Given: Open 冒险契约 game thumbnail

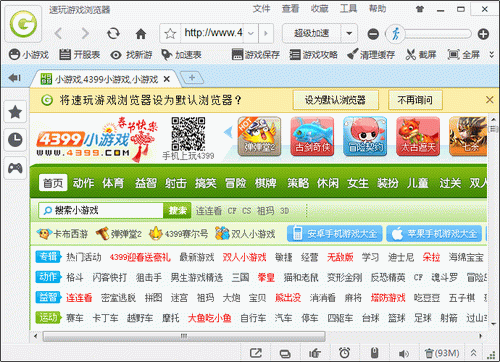Looking at the screenshot, I should 365,136.
